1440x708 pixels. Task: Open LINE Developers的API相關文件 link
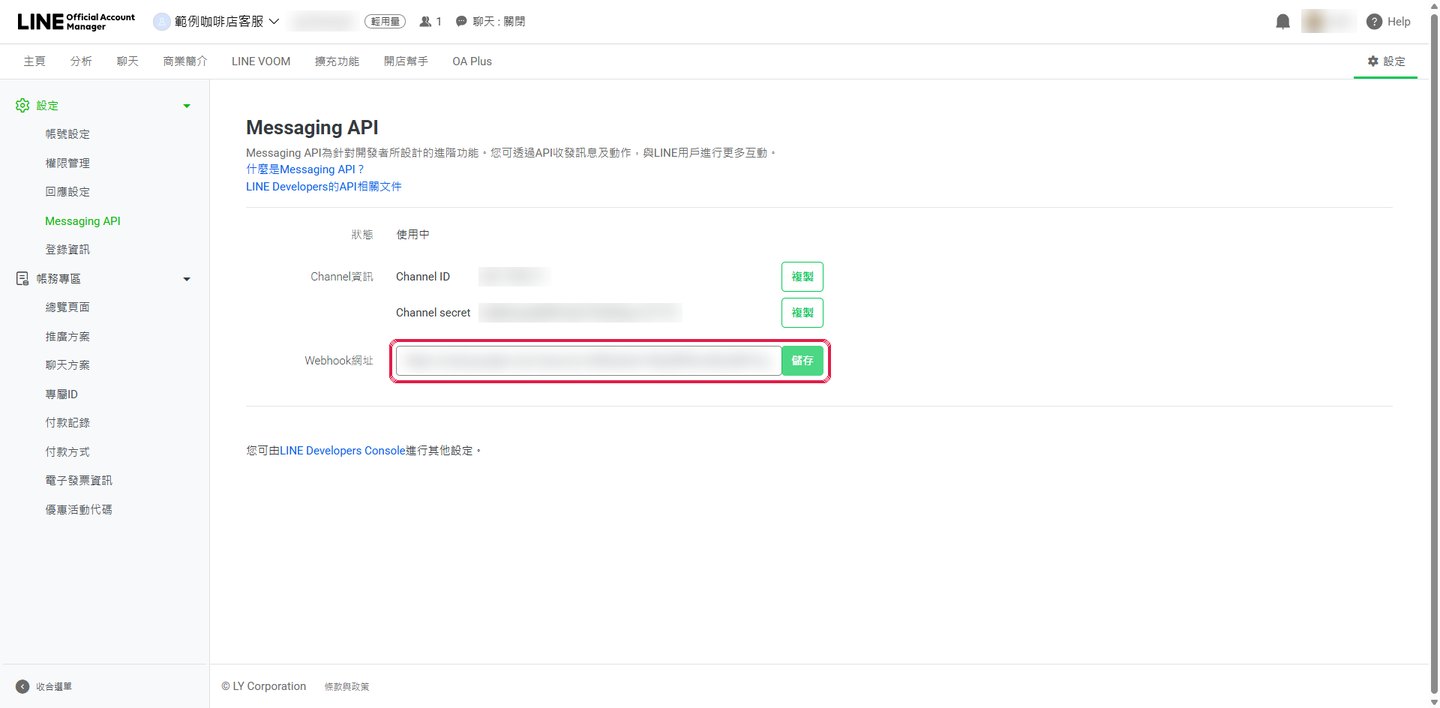pos(324,187)
